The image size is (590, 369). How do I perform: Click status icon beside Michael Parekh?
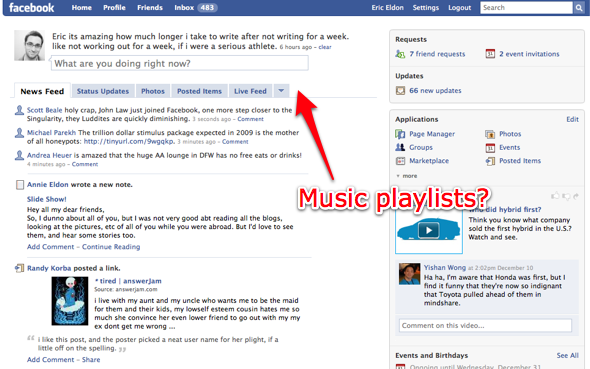19,133
